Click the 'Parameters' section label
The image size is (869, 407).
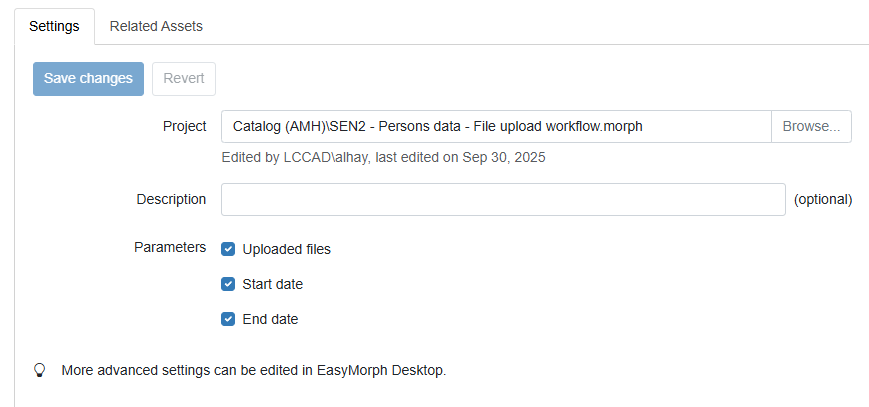click(x=170, y=247)
